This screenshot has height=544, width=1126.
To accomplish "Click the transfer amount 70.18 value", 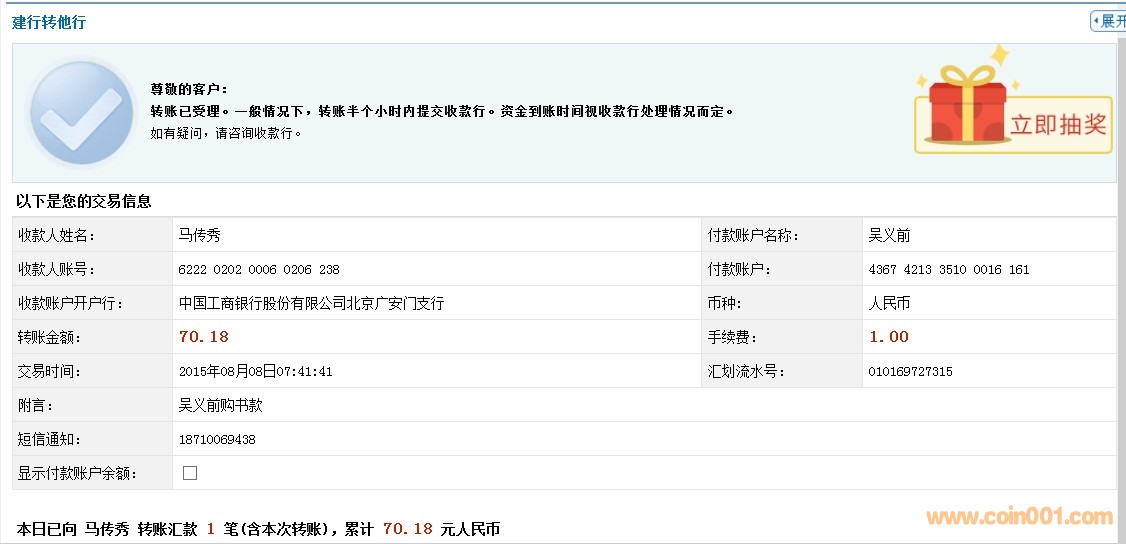I will pyautogui.click(x=204, y=337).
